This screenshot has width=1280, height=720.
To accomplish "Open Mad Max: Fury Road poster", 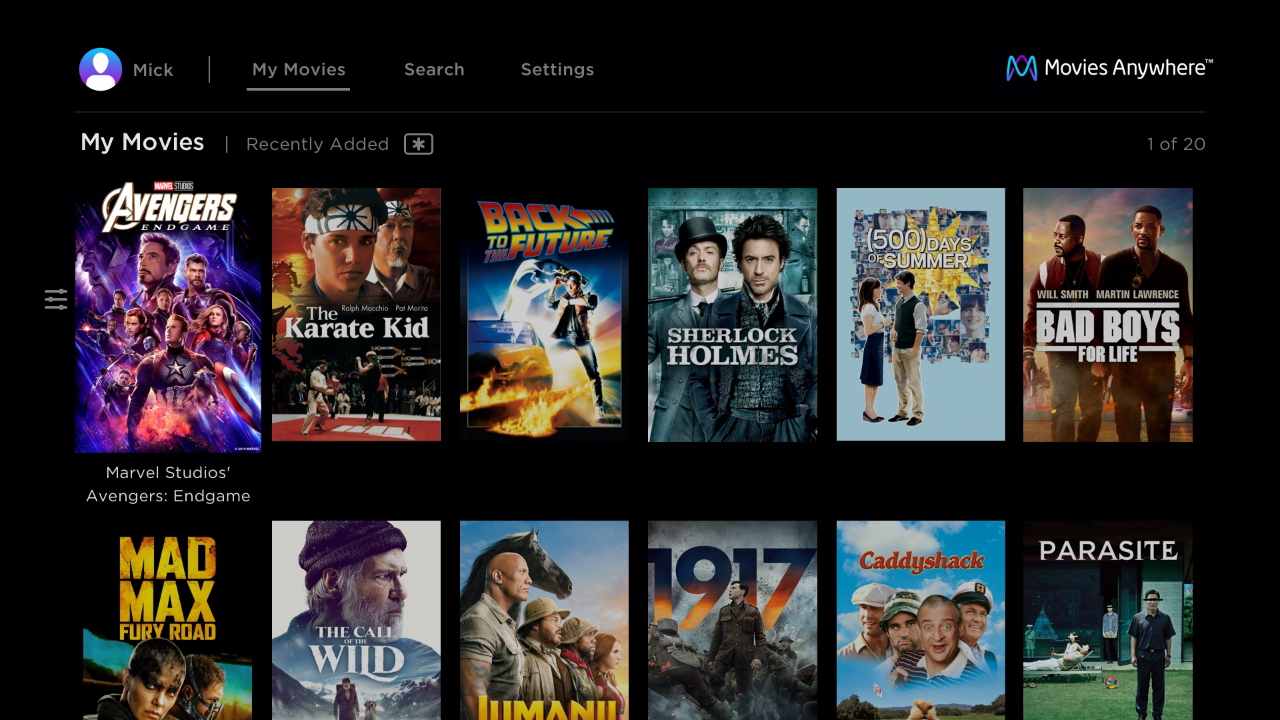I will [x=167, y=620].
